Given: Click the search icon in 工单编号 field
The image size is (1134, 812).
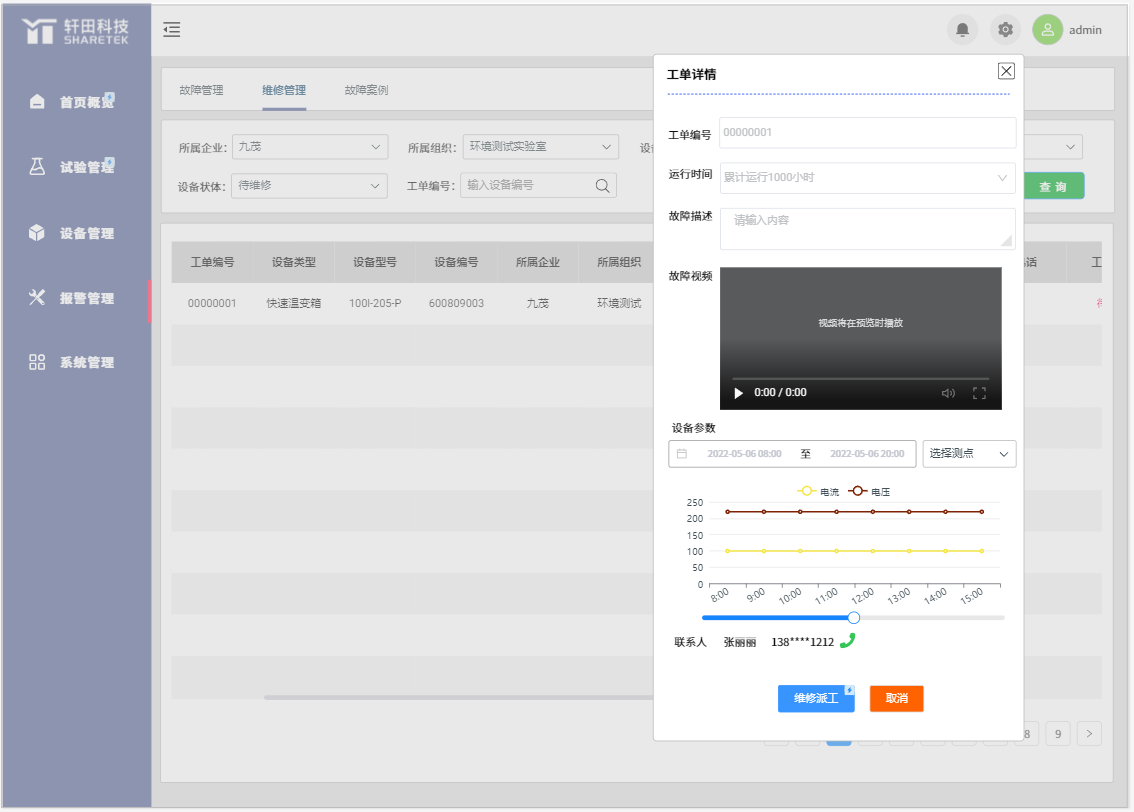Looking at the screenshot, I should coord(602,185).
